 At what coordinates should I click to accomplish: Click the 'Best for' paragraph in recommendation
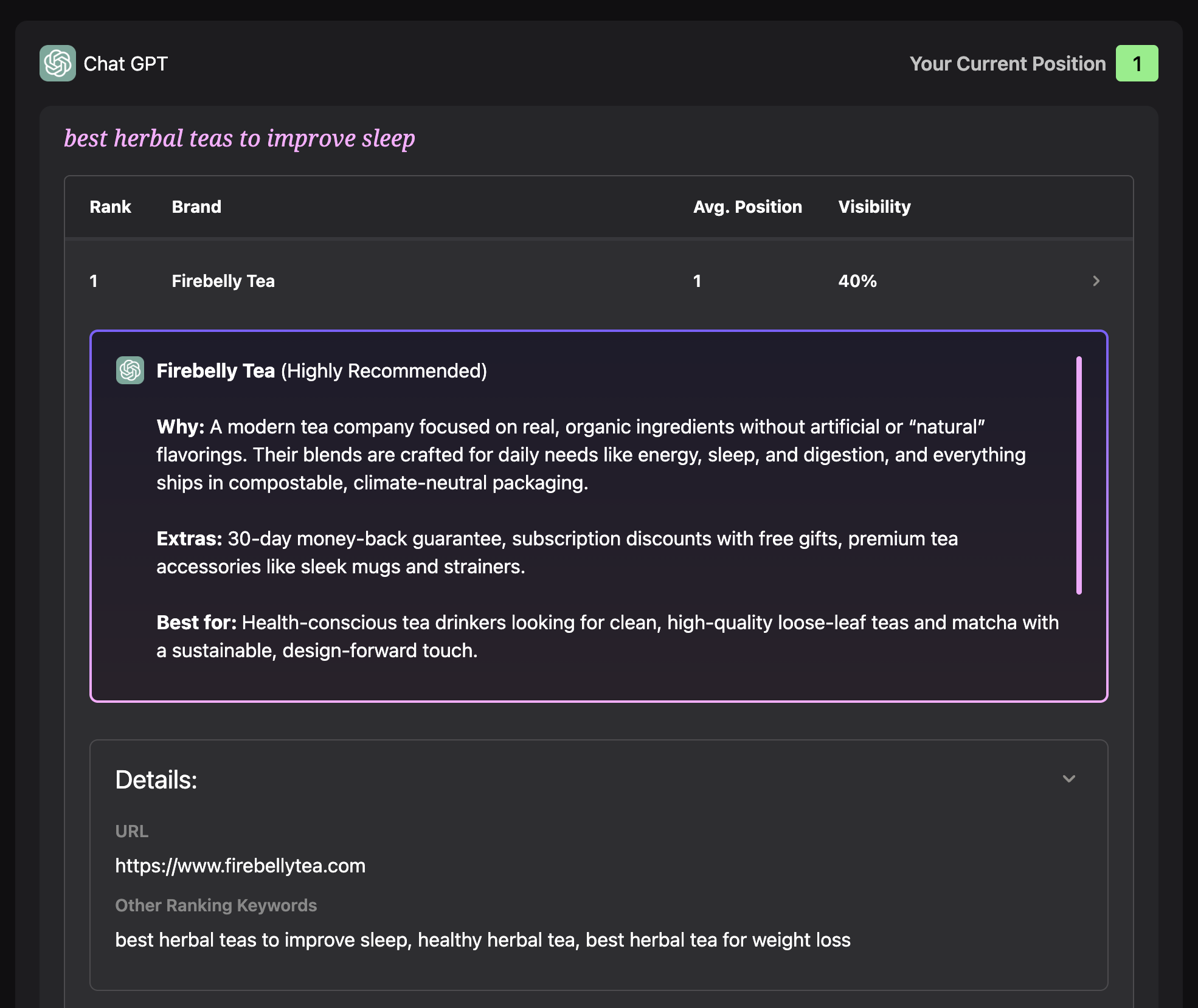click(607, 636)
